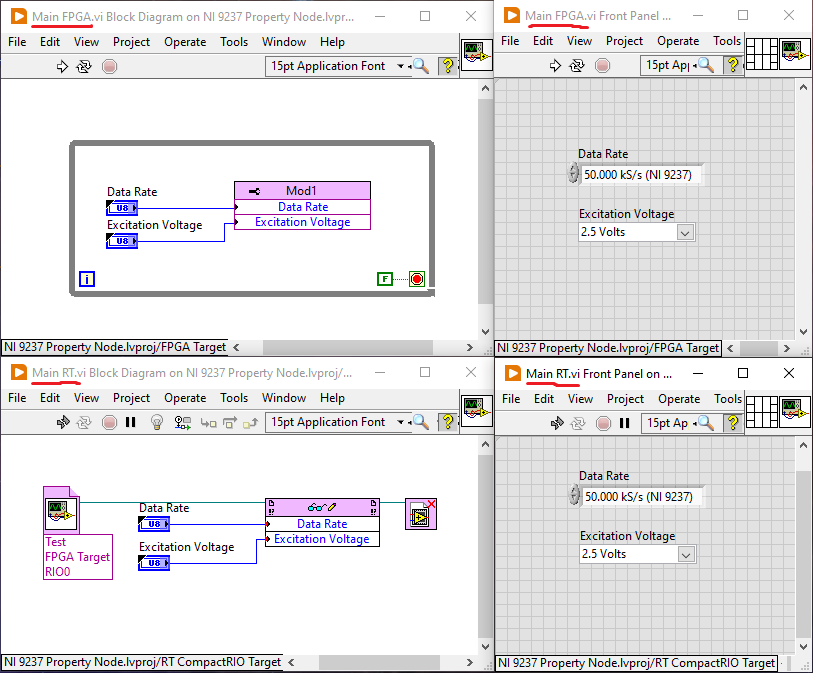The height and width of the screenshot is (673, 813).
Task: Click the loop iteration terminal 'i'
Action: (87, 279)
